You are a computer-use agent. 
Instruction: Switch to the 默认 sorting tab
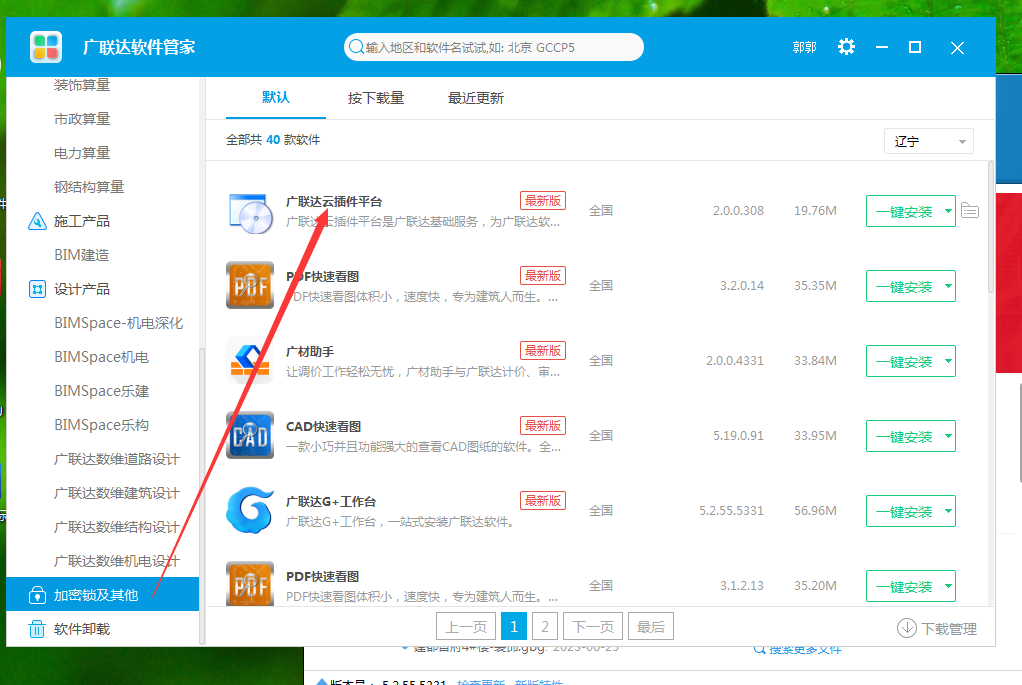(276, 98)
